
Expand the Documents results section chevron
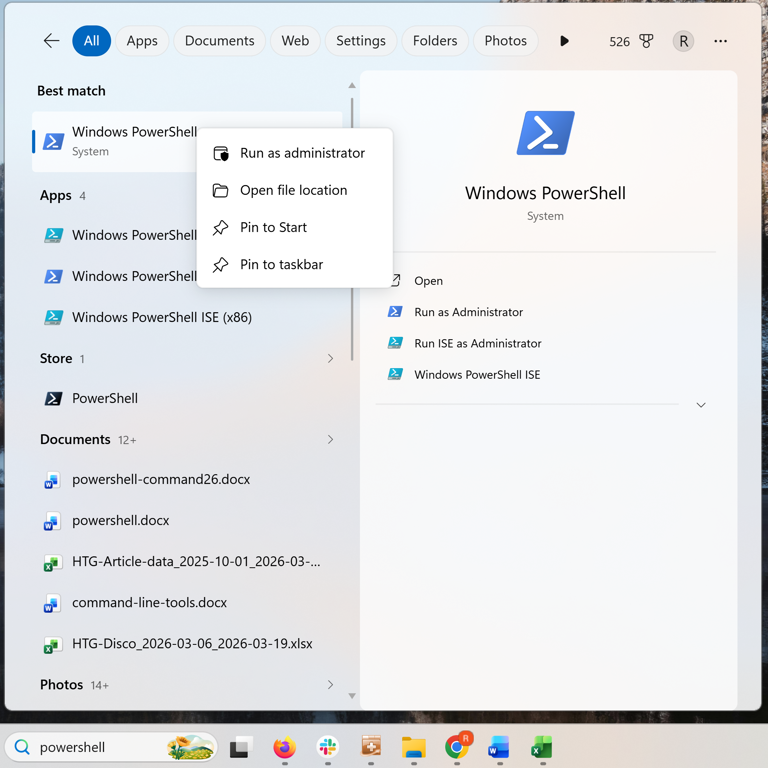[330, 439]
